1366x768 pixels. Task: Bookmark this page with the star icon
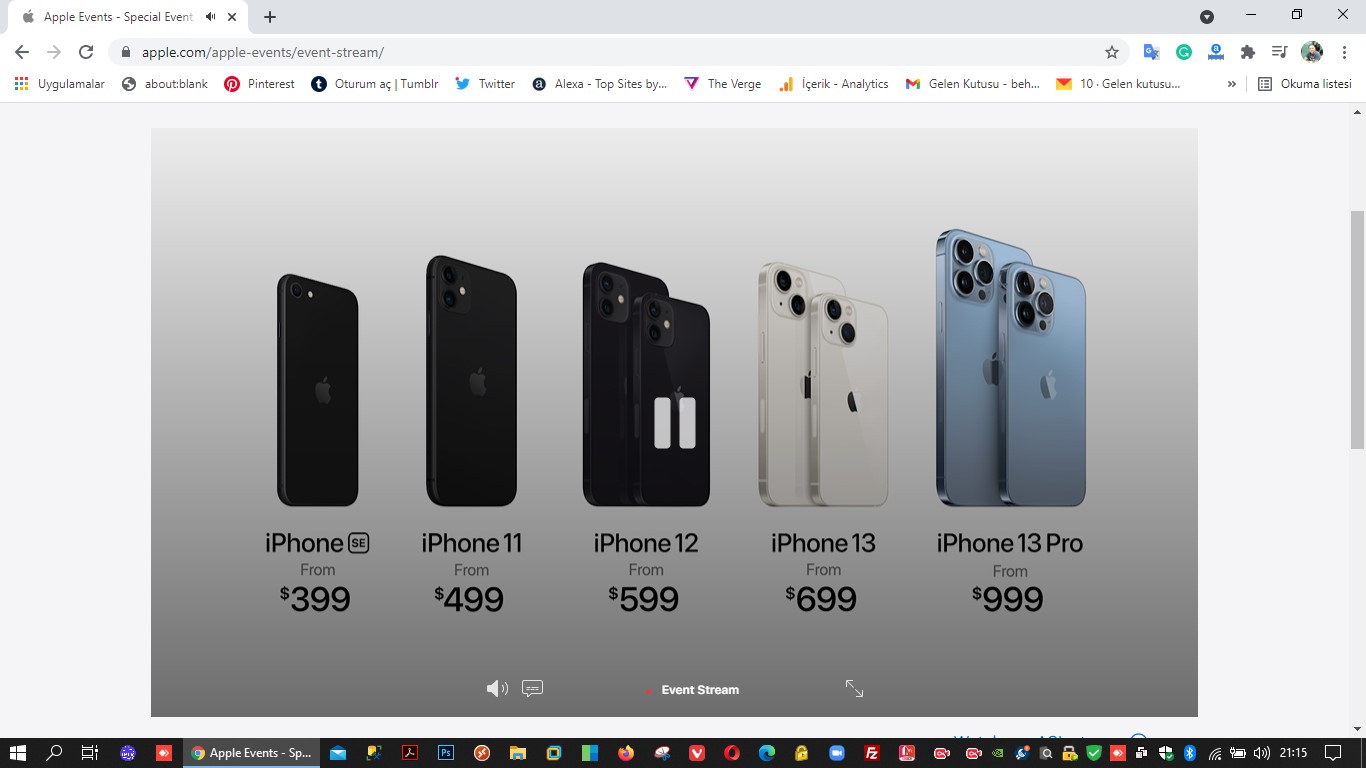[1112, 52]
